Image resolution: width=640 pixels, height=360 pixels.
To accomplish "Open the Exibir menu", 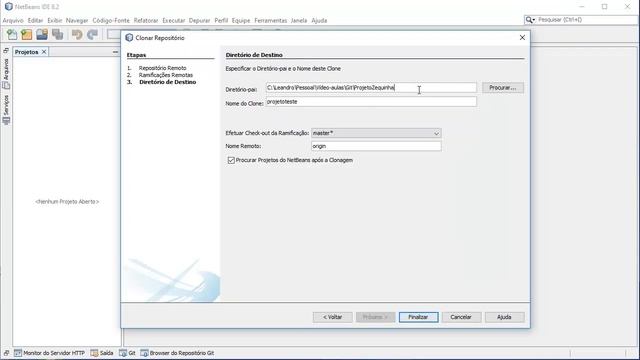I will 54,20.
